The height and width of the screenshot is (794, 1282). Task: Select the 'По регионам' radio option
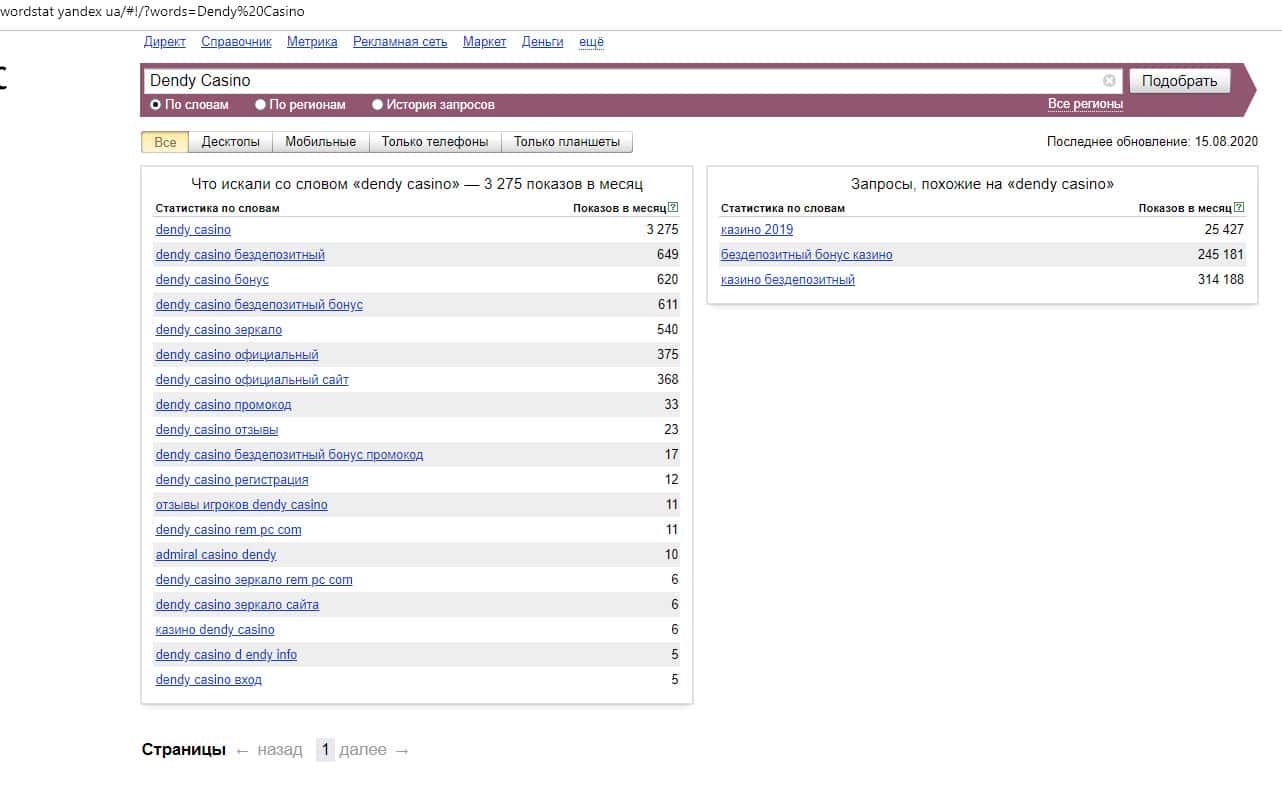coord(261,105)
